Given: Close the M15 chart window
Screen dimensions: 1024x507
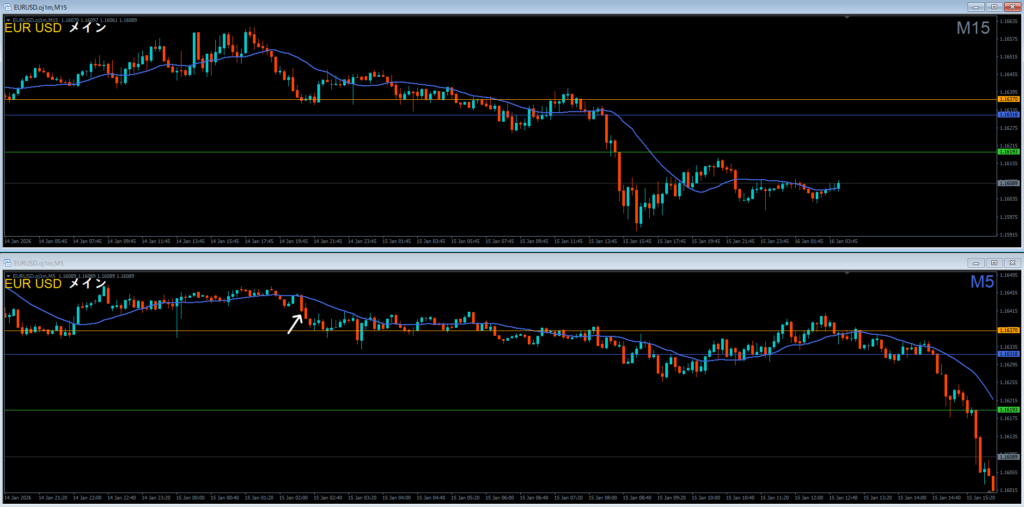Looking at the screenshot, I should 1012,6.
